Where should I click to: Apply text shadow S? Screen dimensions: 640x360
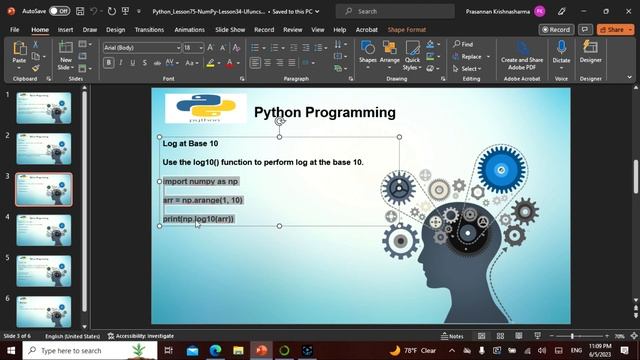(x=145, y=63)
